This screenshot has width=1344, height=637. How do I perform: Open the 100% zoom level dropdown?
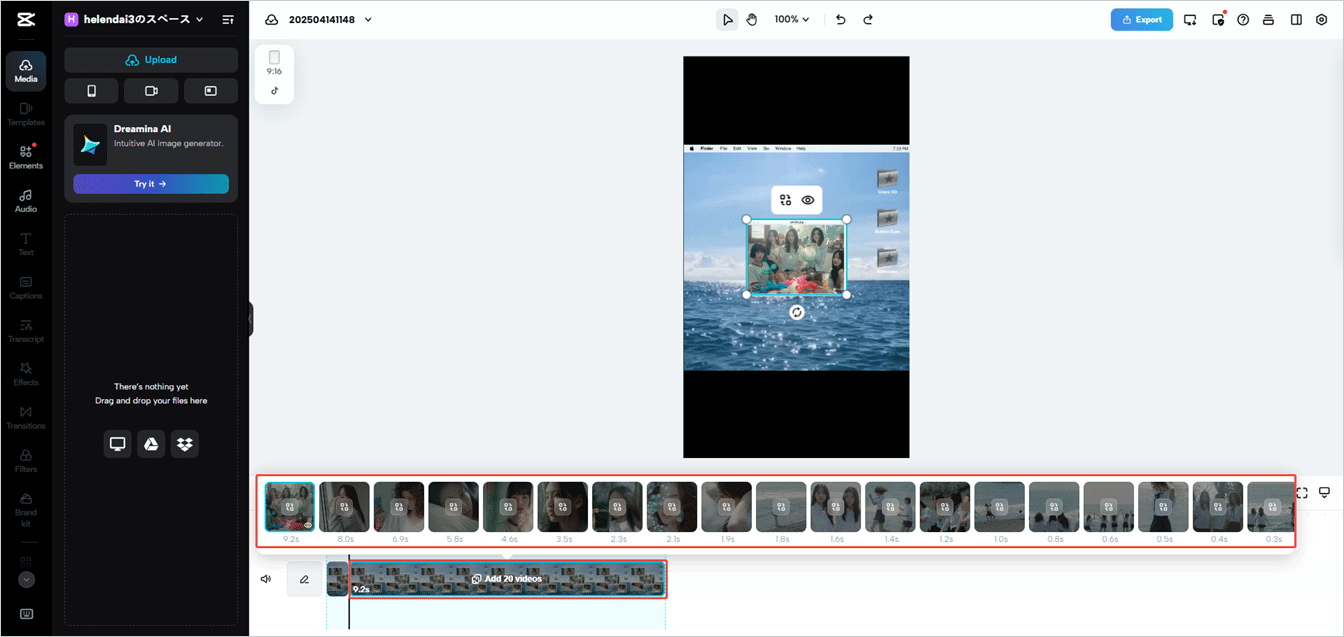click(791, 19)
